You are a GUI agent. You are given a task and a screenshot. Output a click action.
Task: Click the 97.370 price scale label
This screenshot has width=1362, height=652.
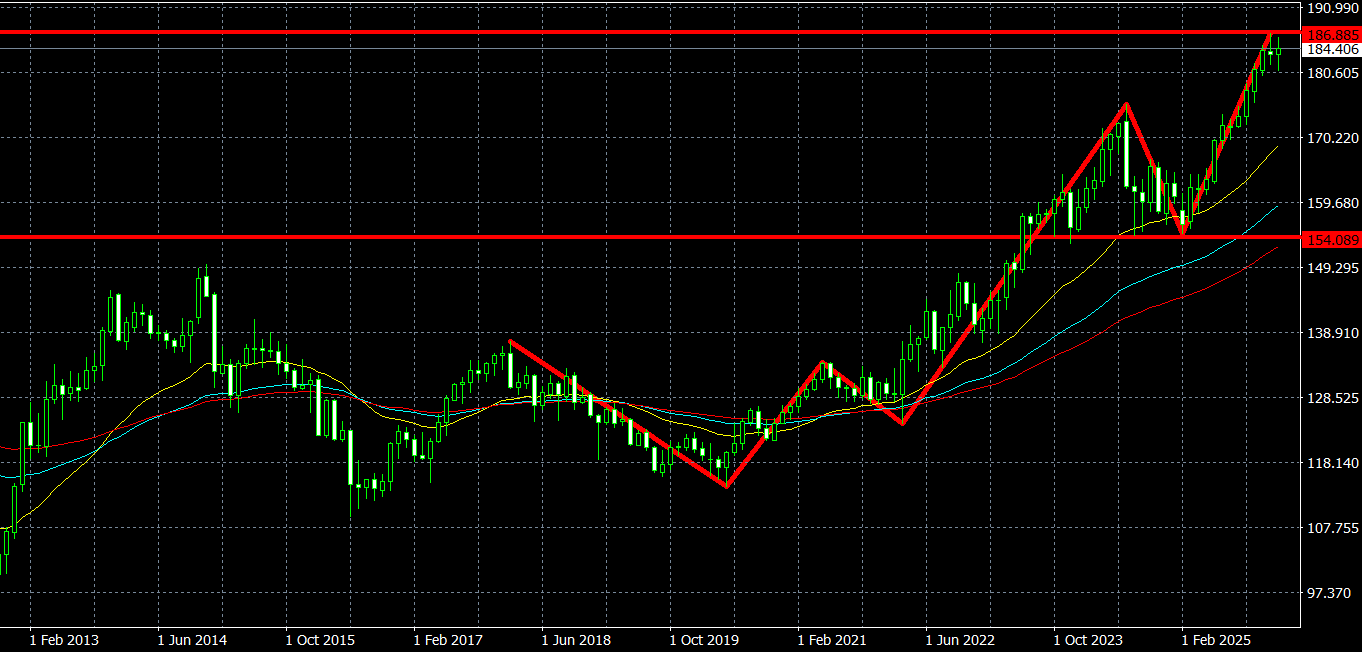(x=1331, y=593)
